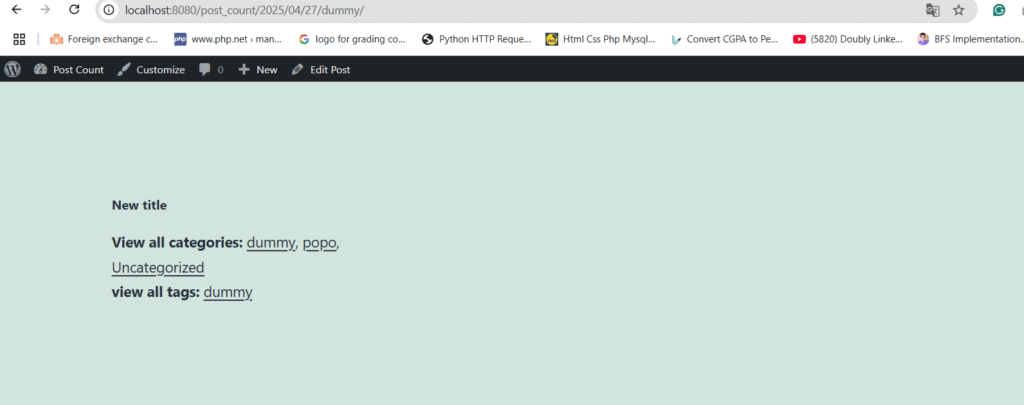
Task: Open the dummy tag link
Action: [228, 293]
